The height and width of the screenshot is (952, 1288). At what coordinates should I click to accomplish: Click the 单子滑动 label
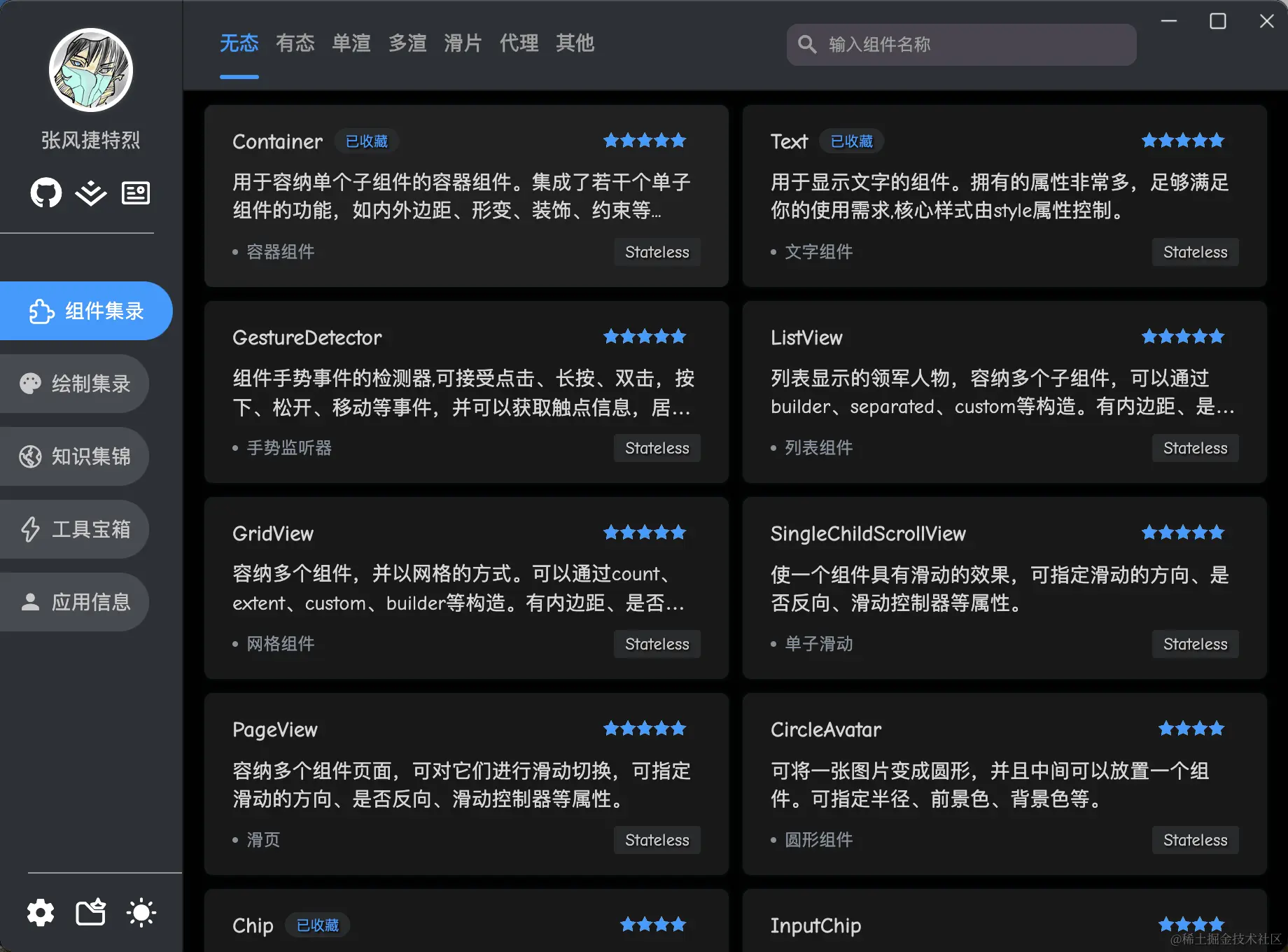pyautogui.click(x=819, y=644)
